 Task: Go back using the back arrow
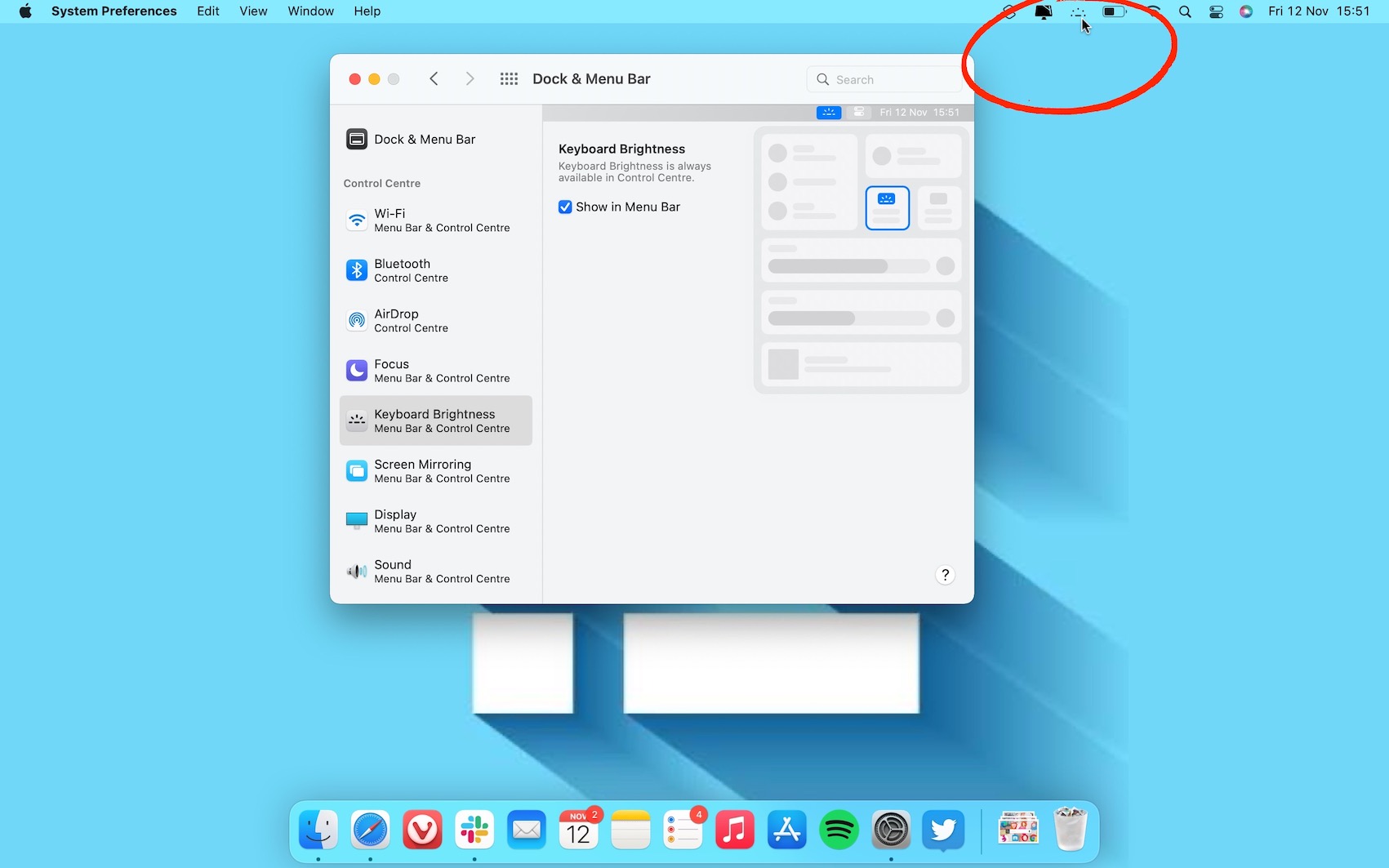(x=434, y=78)
